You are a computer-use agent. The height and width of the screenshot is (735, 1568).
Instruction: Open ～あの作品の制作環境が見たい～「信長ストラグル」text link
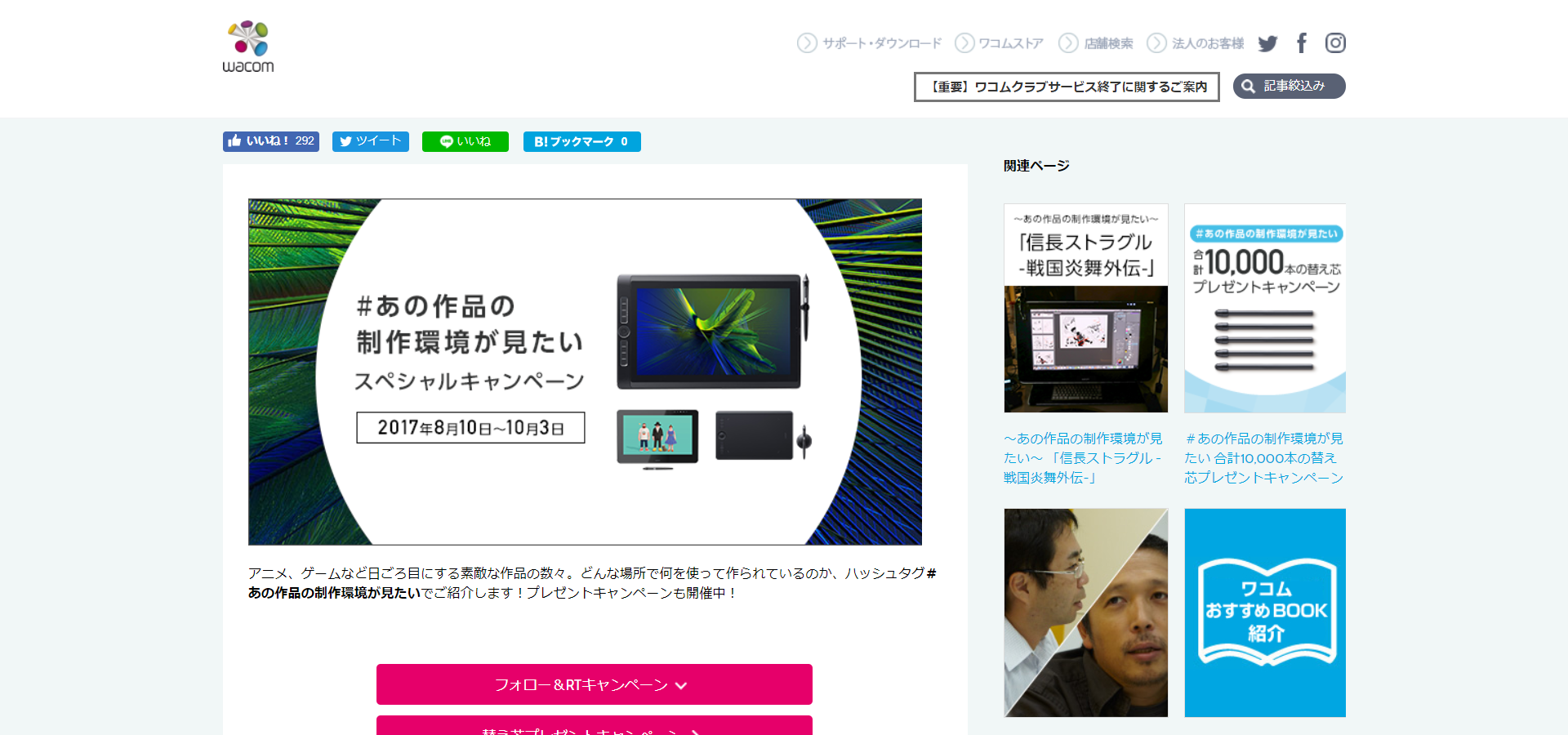[1084, 458]
